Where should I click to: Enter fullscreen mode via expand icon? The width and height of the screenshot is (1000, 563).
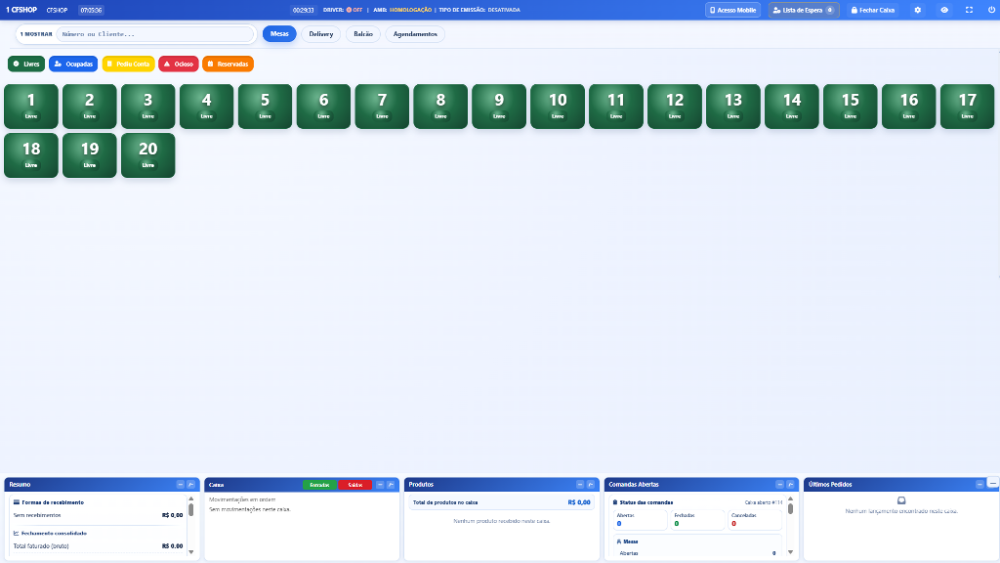969,10
